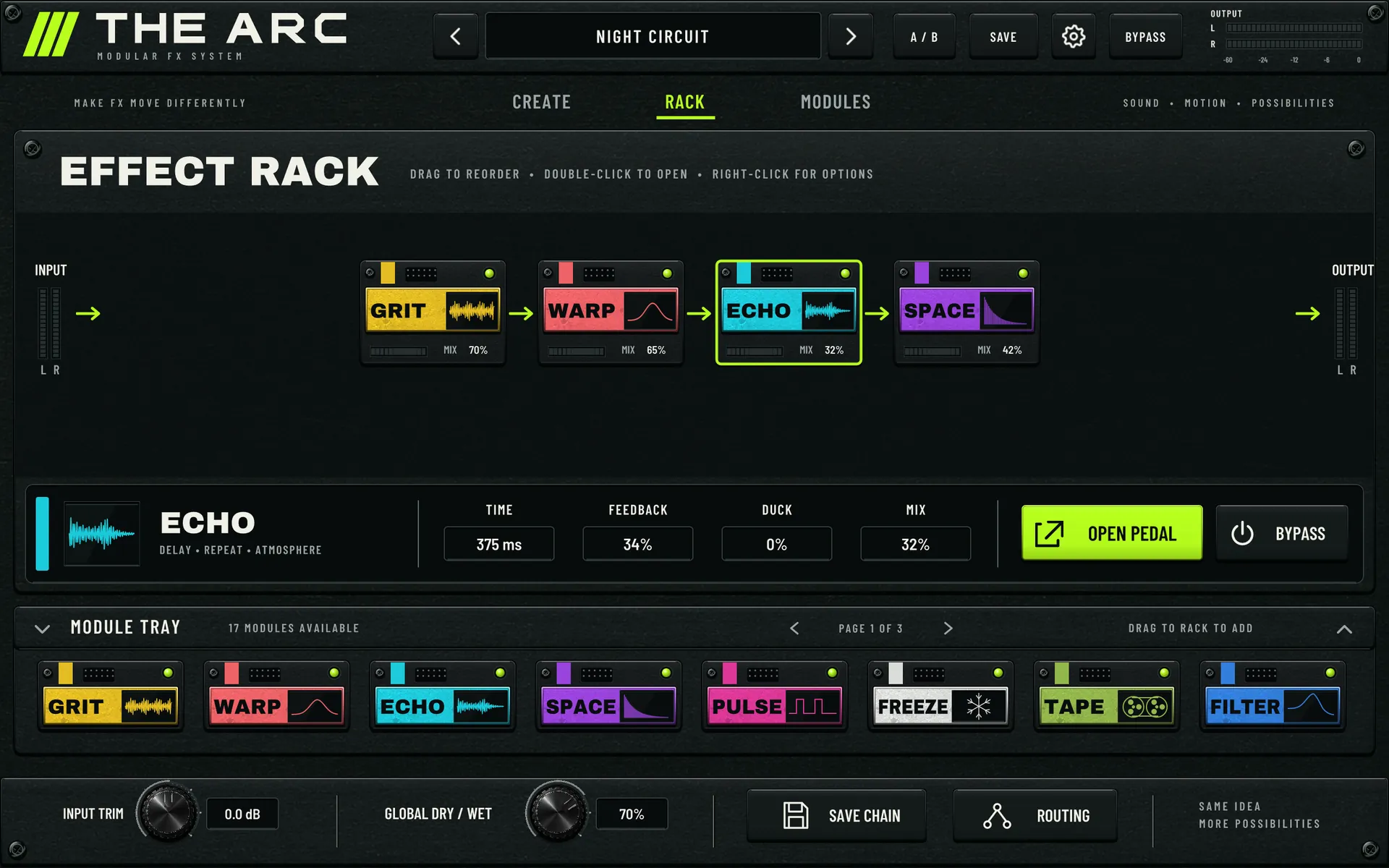Pick the TAPE module from the tray
Image resolution: width=1389 pixels, height=868 pixels.
1107,696
